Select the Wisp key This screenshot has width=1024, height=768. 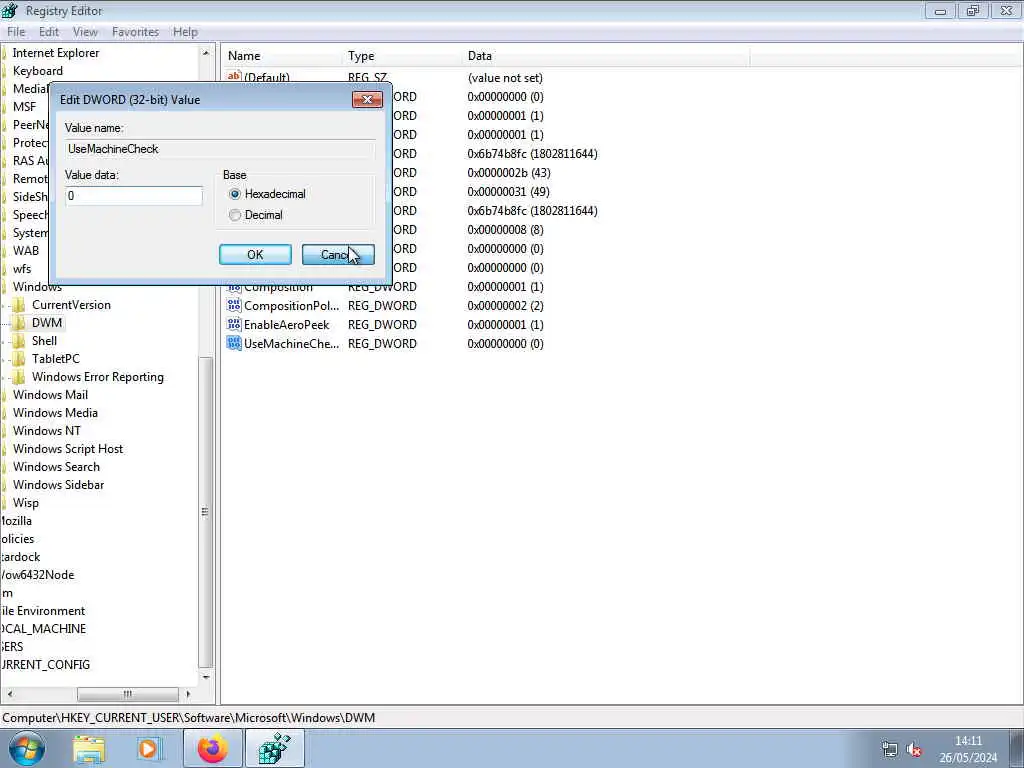26,503
